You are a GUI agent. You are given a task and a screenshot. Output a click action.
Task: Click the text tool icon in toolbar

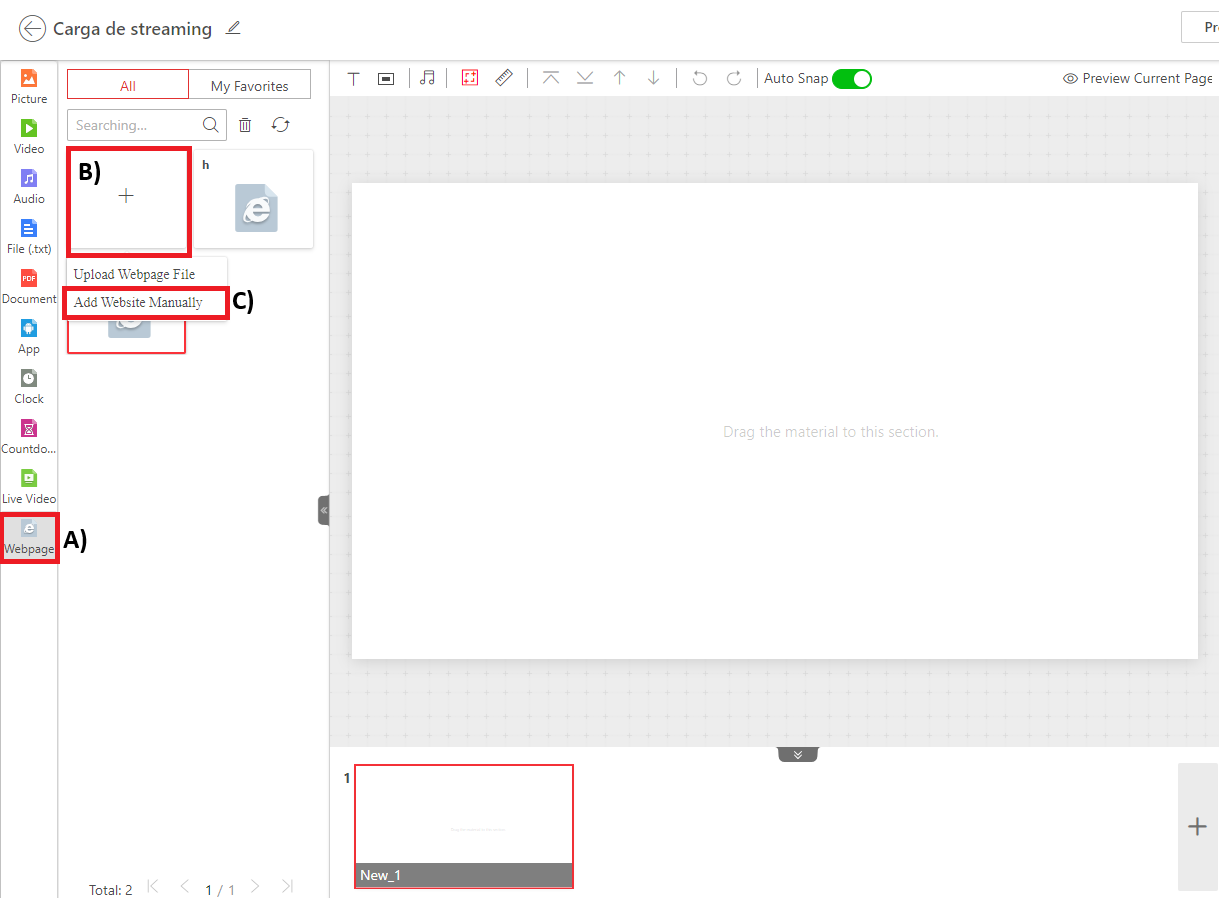coord(353,78)
